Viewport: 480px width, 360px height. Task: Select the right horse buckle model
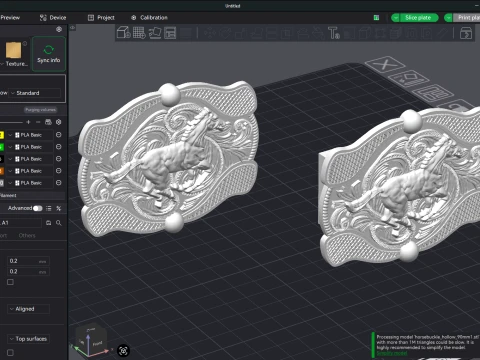(400, 187)
